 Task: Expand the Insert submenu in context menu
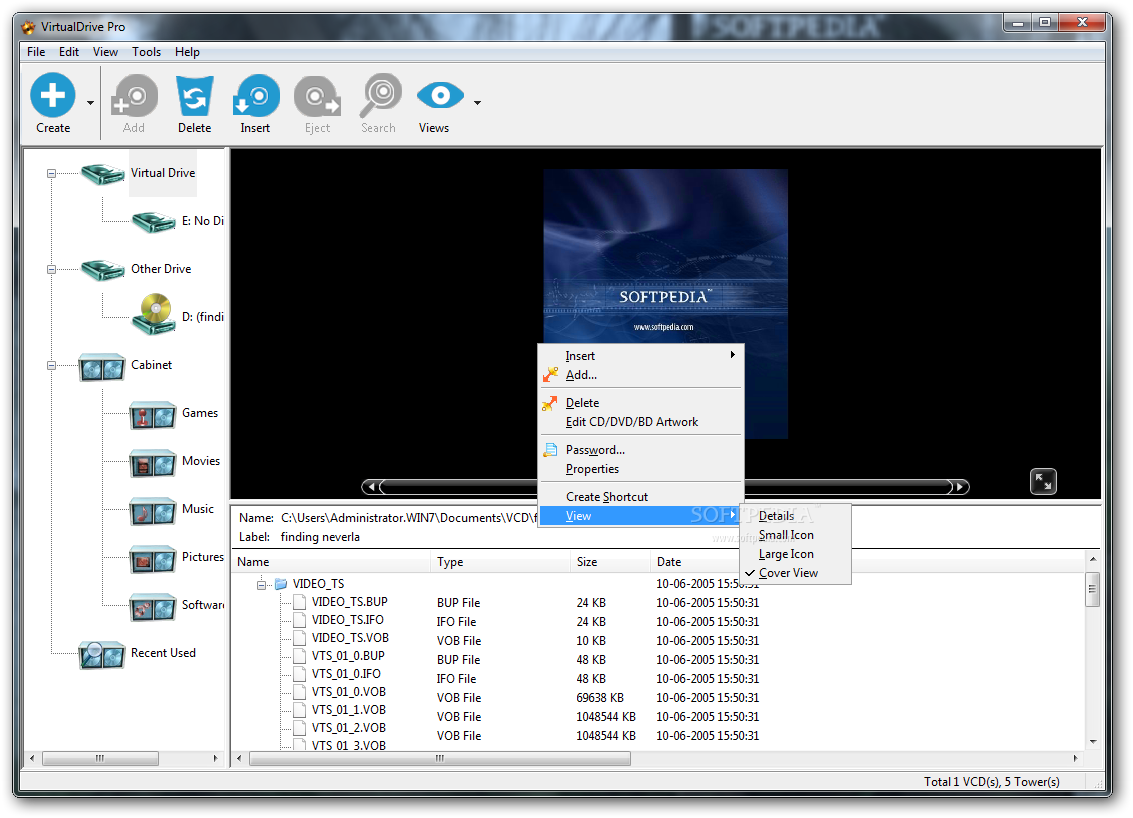[581, 355]
